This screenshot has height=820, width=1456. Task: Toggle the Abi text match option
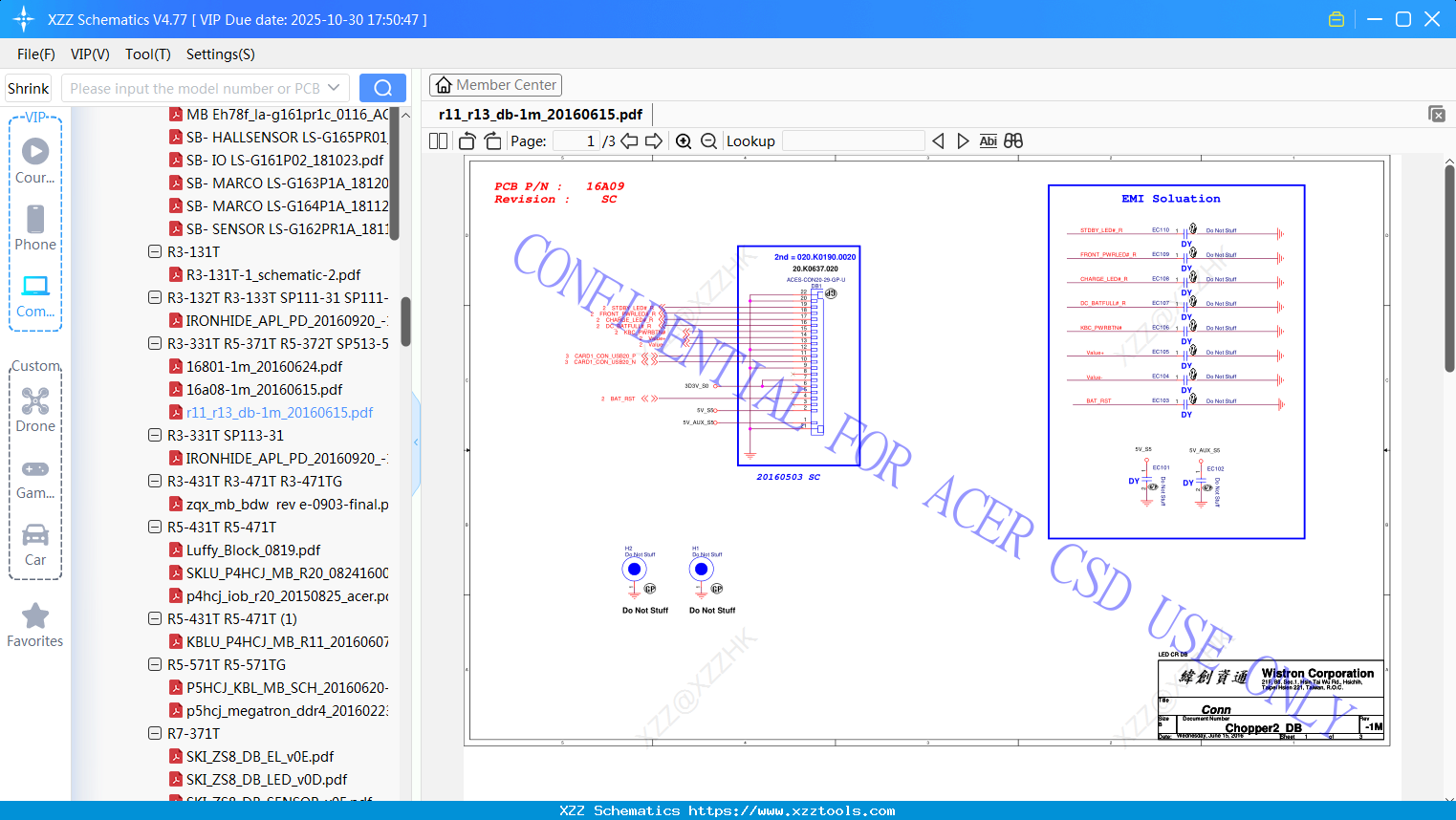[988, 141]
